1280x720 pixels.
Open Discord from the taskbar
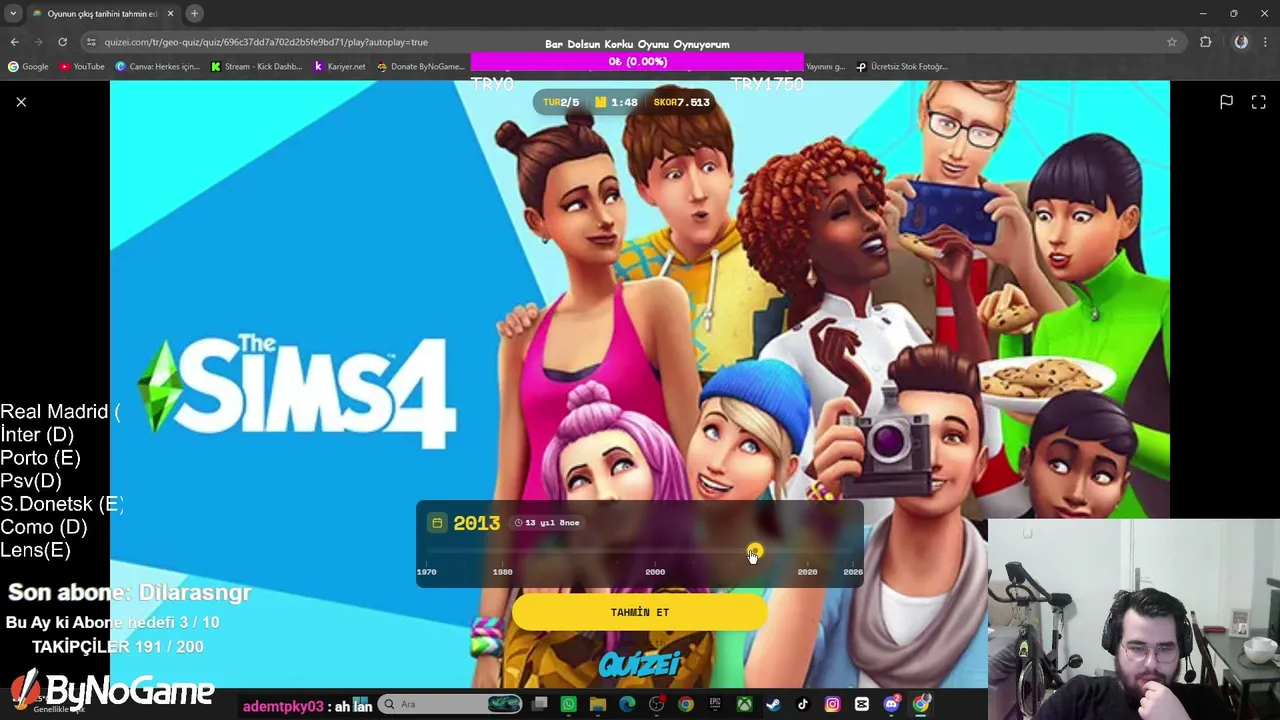(891, 704)
